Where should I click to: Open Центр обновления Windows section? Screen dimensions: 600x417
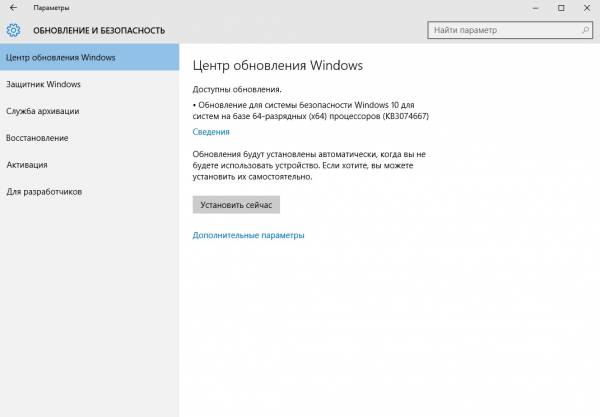click(x=89, y=57)
